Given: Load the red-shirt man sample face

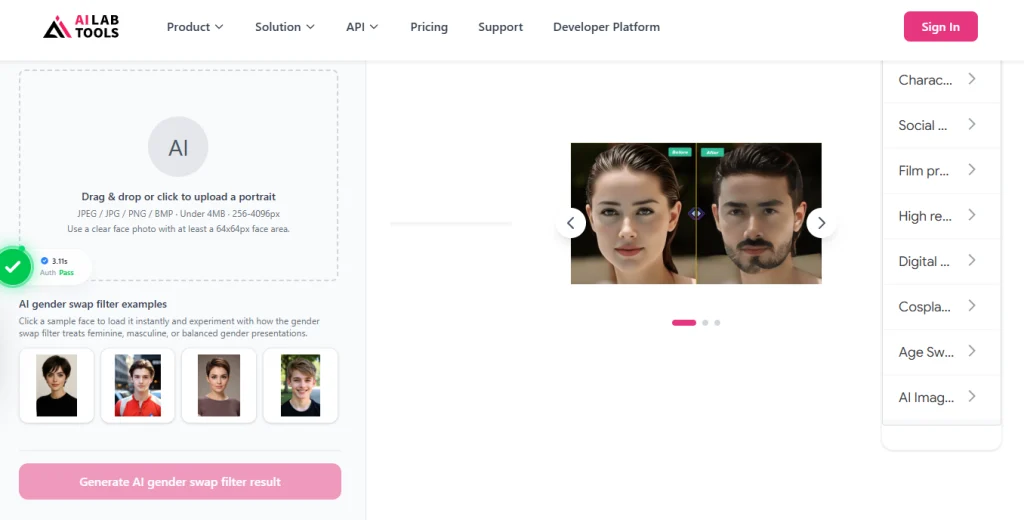Looking at the screenshot, I should (x=138, y=385).
